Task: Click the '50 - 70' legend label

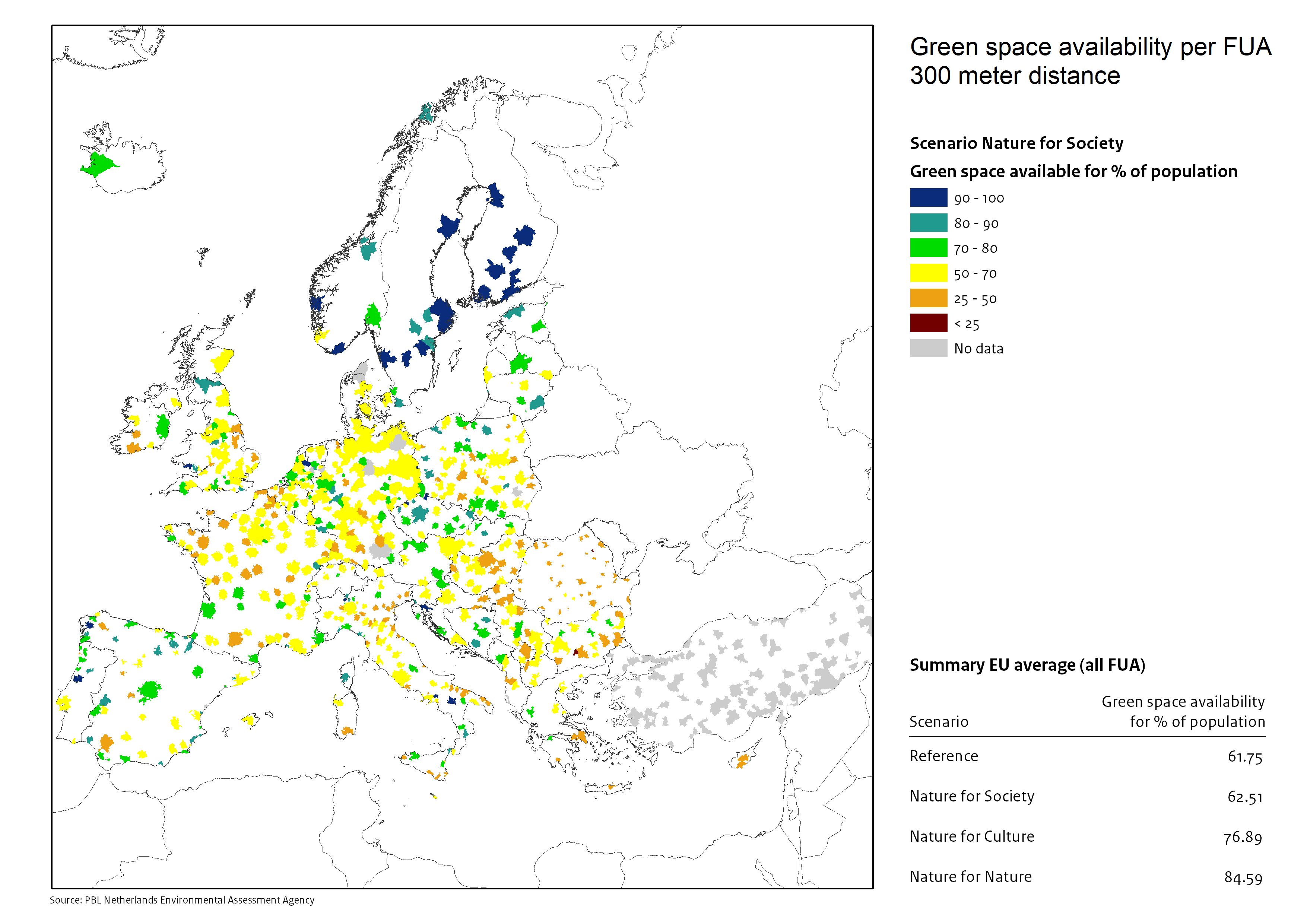Action: (x=976, y=274)
